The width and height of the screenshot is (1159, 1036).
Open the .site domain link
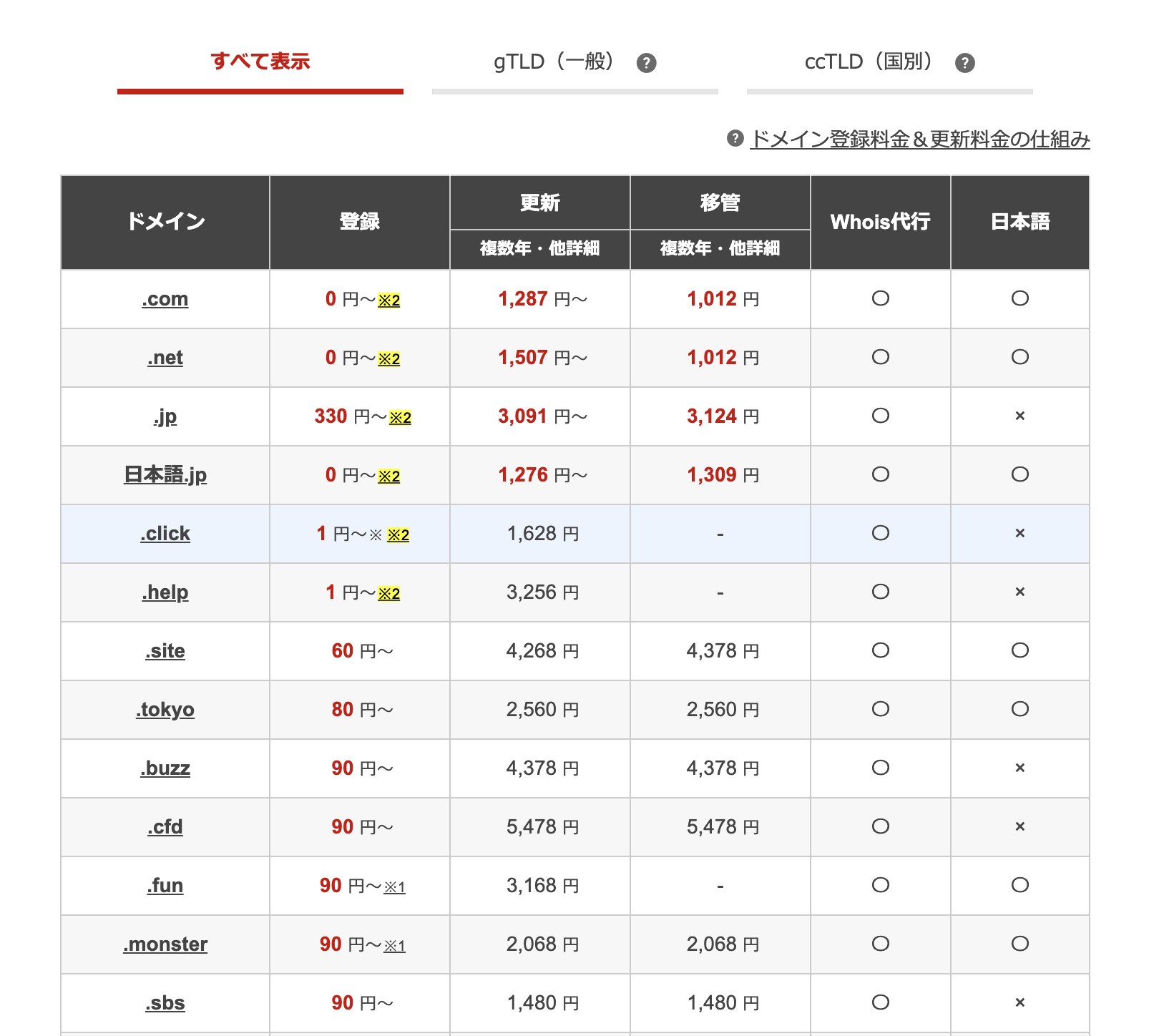165,651
